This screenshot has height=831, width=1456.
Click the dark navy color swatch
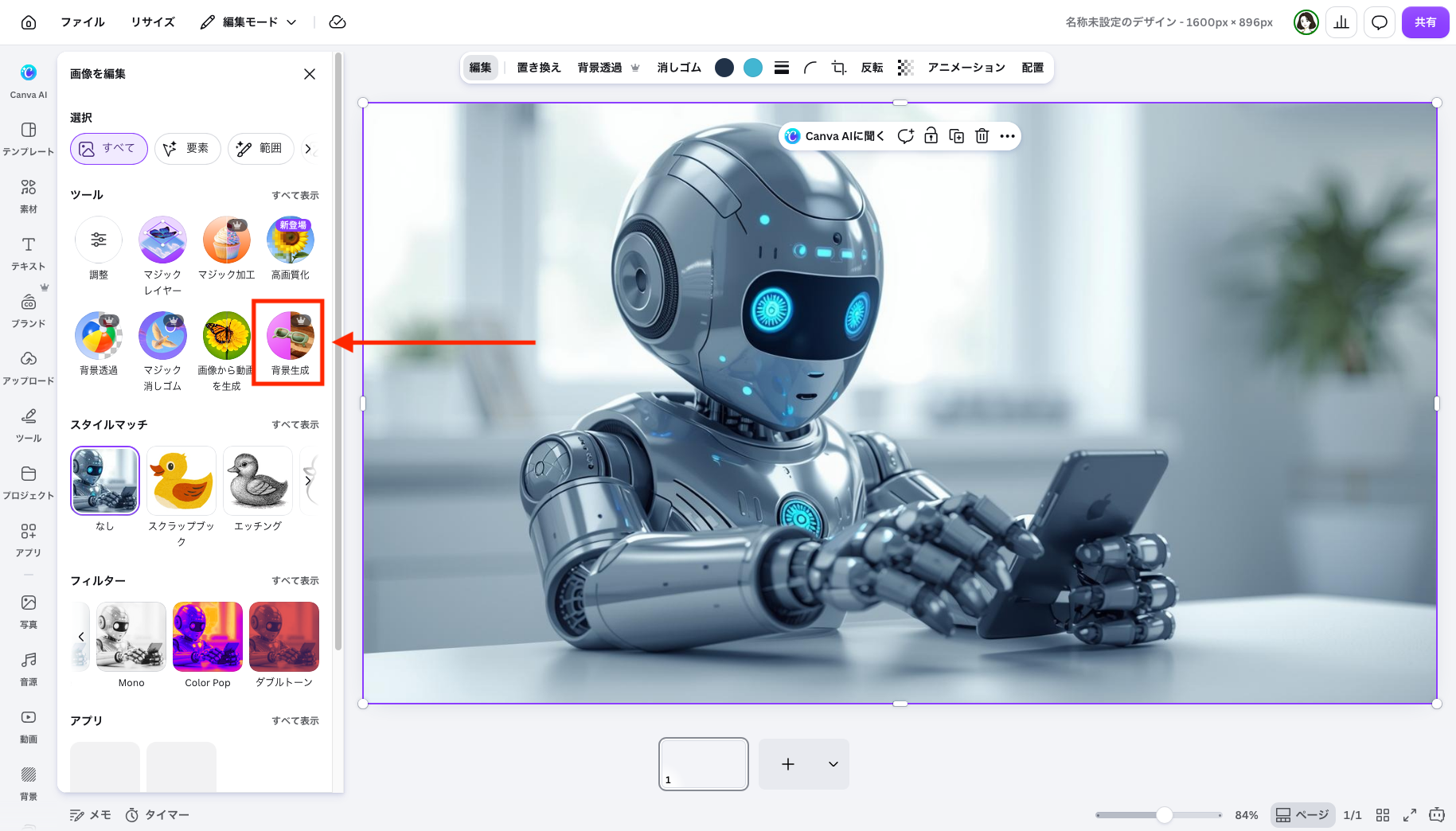[724, 68]
